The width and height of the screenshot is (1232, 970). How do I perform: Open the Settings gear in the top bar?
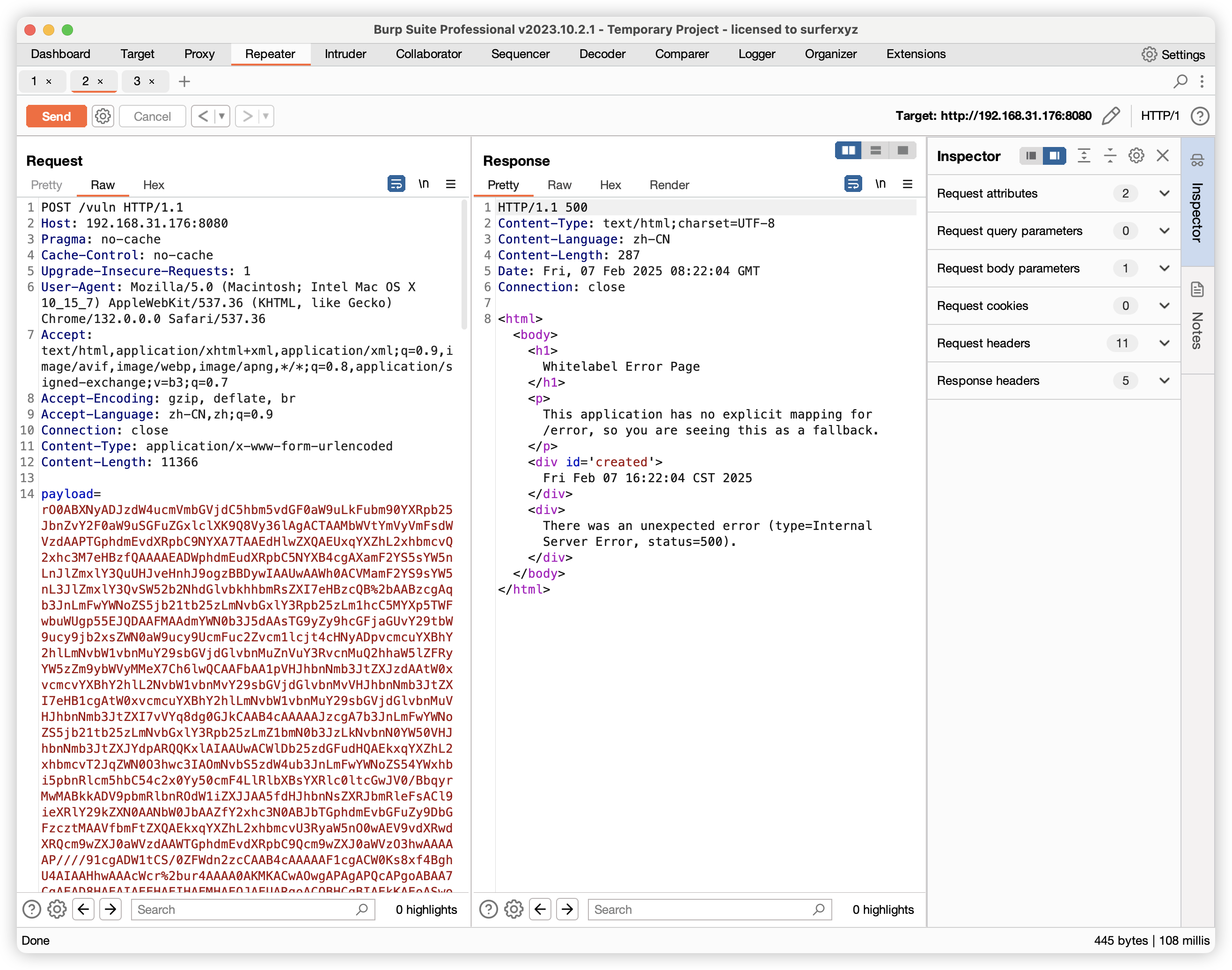click(x=1173, y=54)
